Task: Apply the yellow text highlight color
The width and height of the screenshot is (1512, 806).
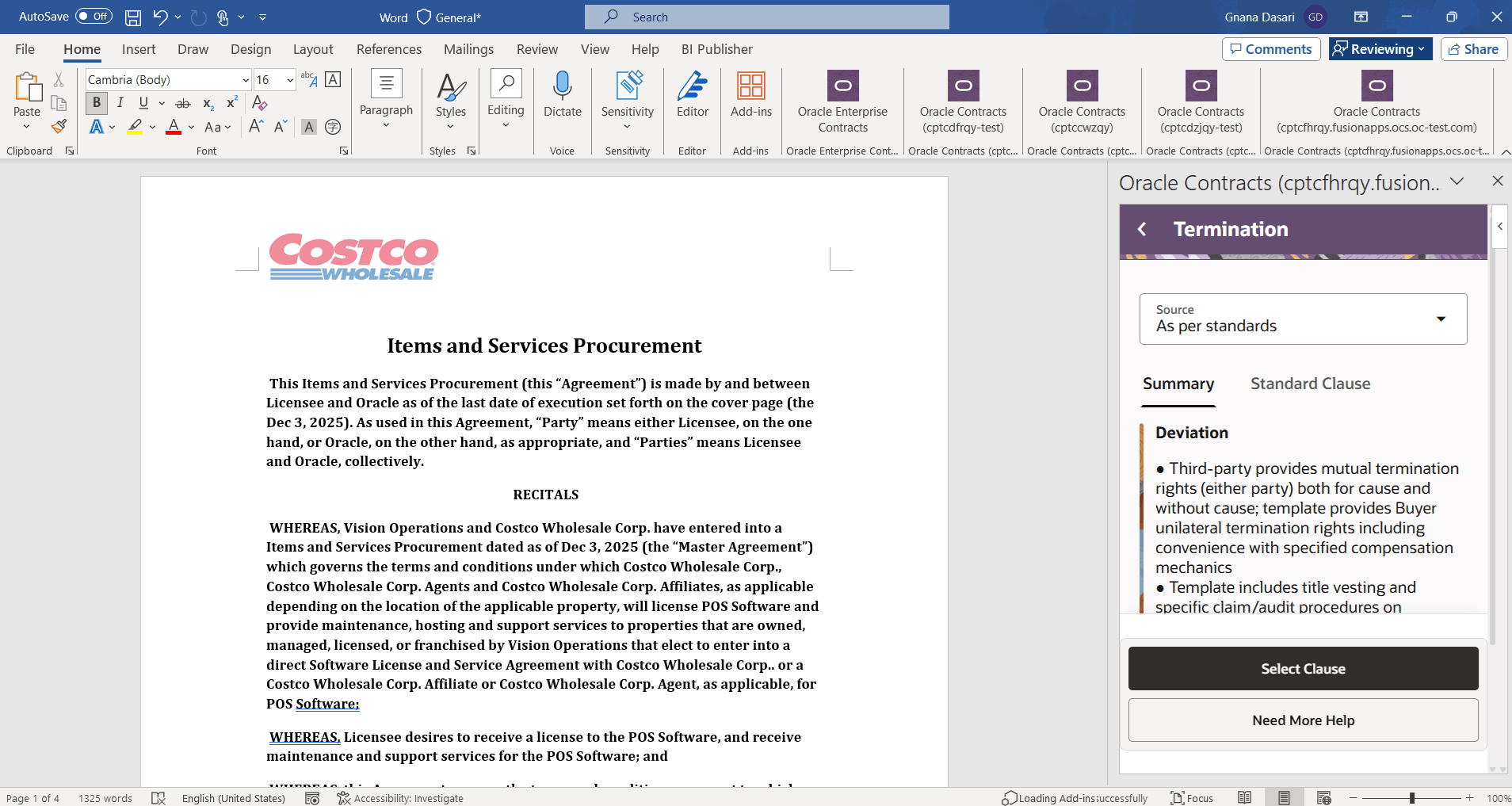Action: coord(135,126)
